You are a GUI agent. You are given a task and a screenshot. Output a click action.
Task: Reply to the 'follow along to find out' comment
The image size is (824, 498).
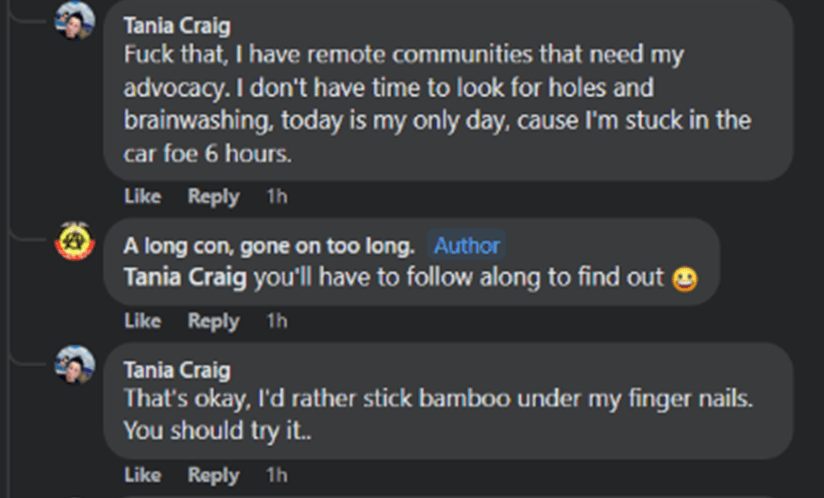[x=213, y=321]
